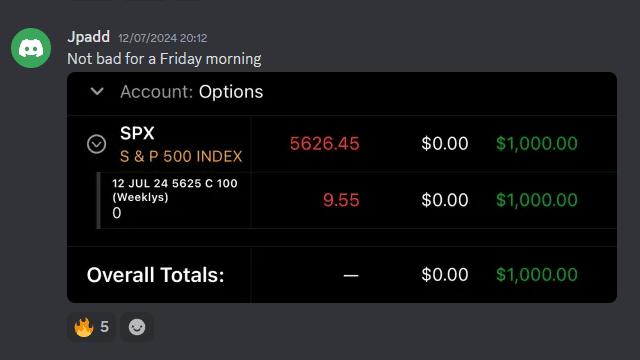Viewport: 640px width, 360px height.
Task: Select the 12 JUL 24 5625 C option row
Action: (x=358, y=200)
